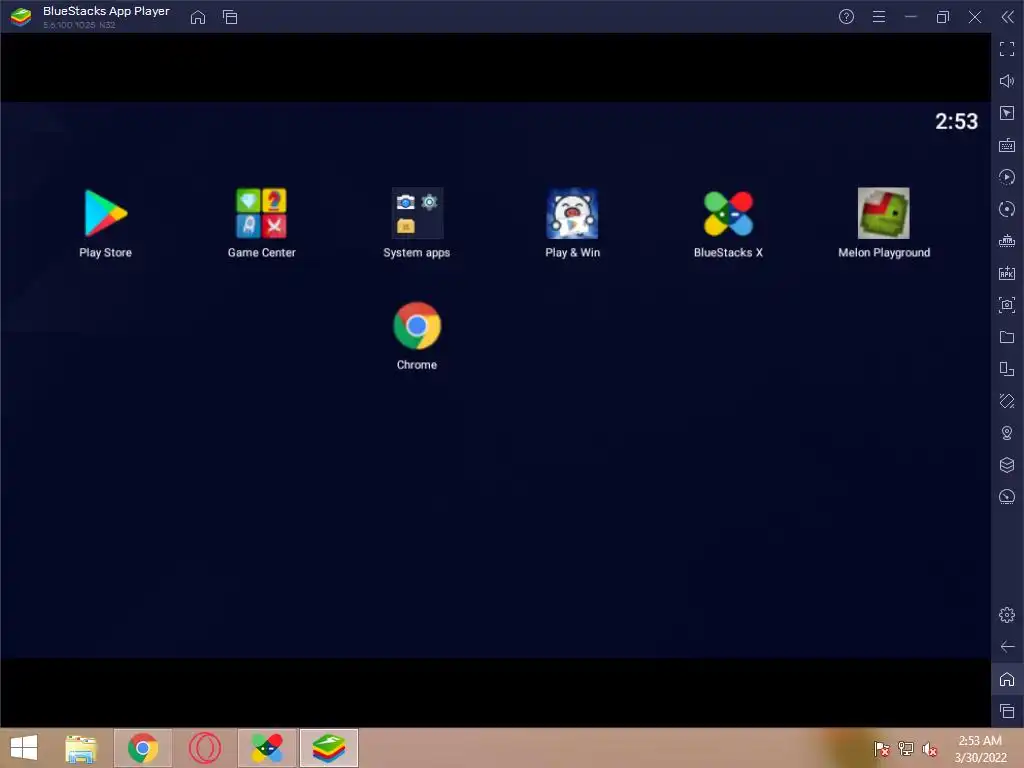Image resolution: width=1024 pixels, height=768 pixels.
Task: Take a screenshot with camera icon
Action: [x=1007, y=305]
